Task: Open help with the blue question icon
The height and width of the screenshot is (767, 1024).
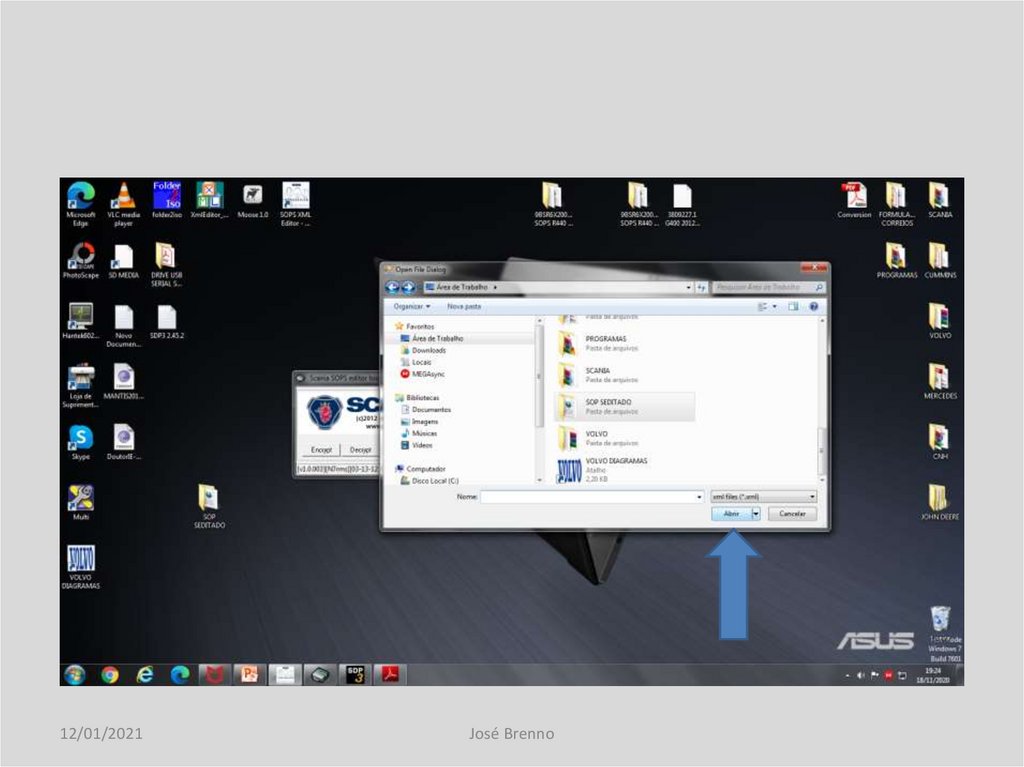Action: click(814, 306)
